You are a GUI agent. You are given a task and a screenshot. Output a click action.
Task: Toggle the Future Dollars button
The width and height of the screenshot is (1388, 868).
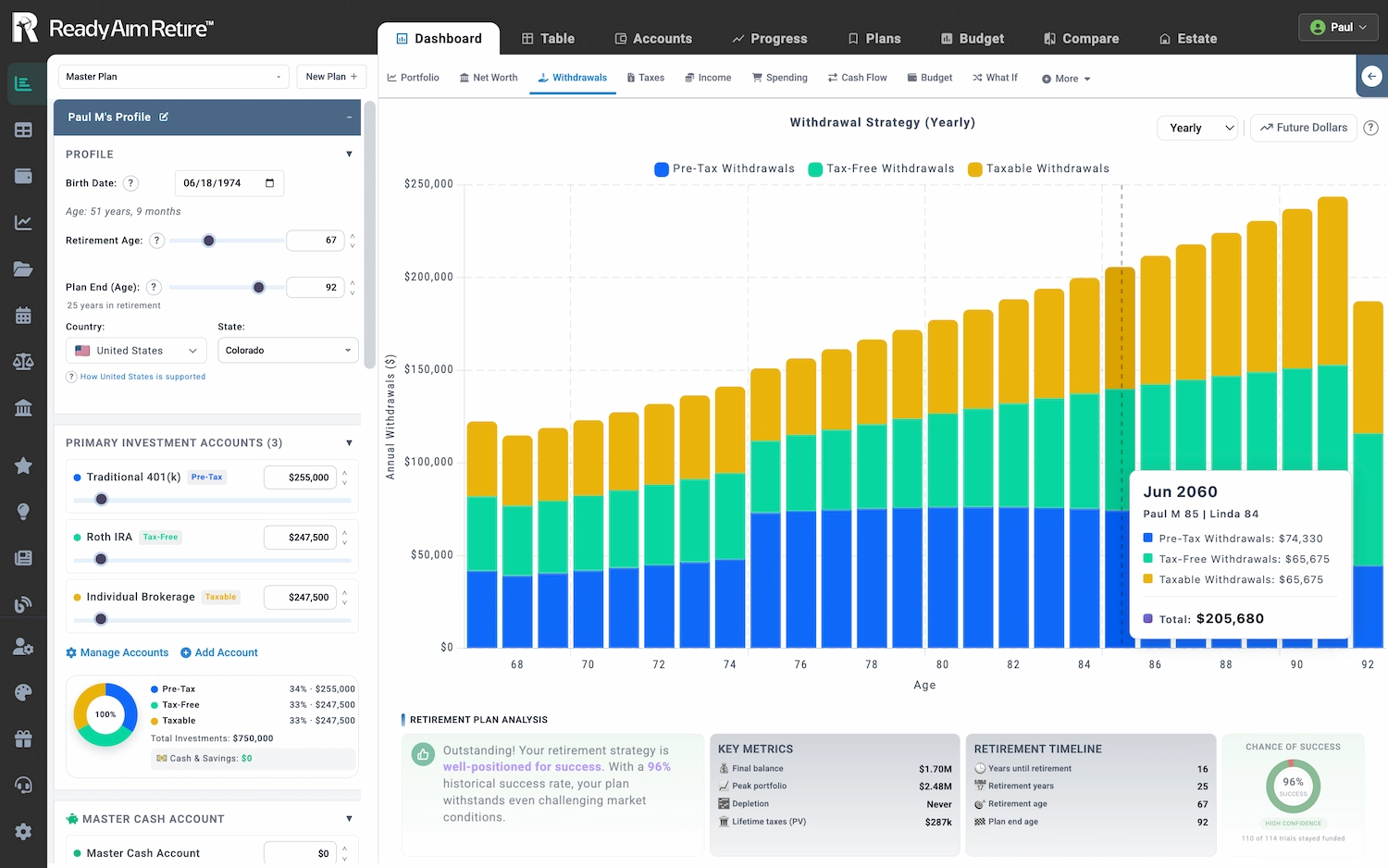pos(1303,128)
